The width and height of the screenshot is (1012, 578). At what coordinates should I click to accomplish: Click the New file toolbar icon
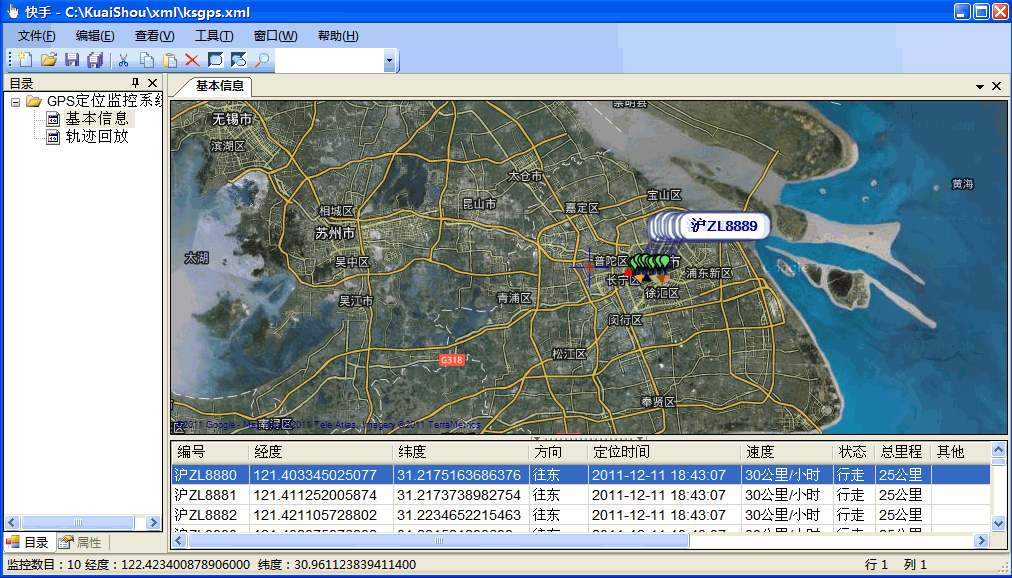click(25, 61)
